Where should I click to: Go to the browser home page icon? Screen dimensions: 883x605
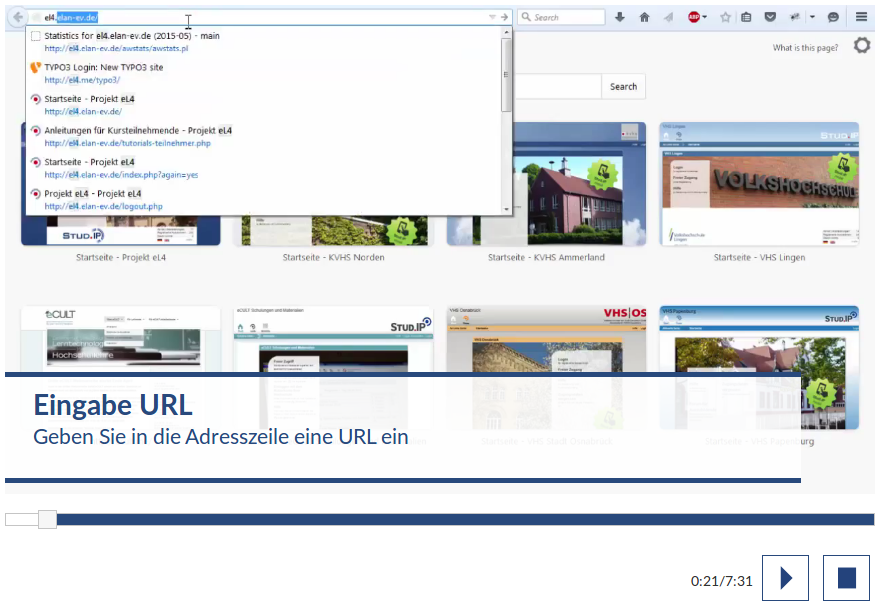(x=644, y=17)
